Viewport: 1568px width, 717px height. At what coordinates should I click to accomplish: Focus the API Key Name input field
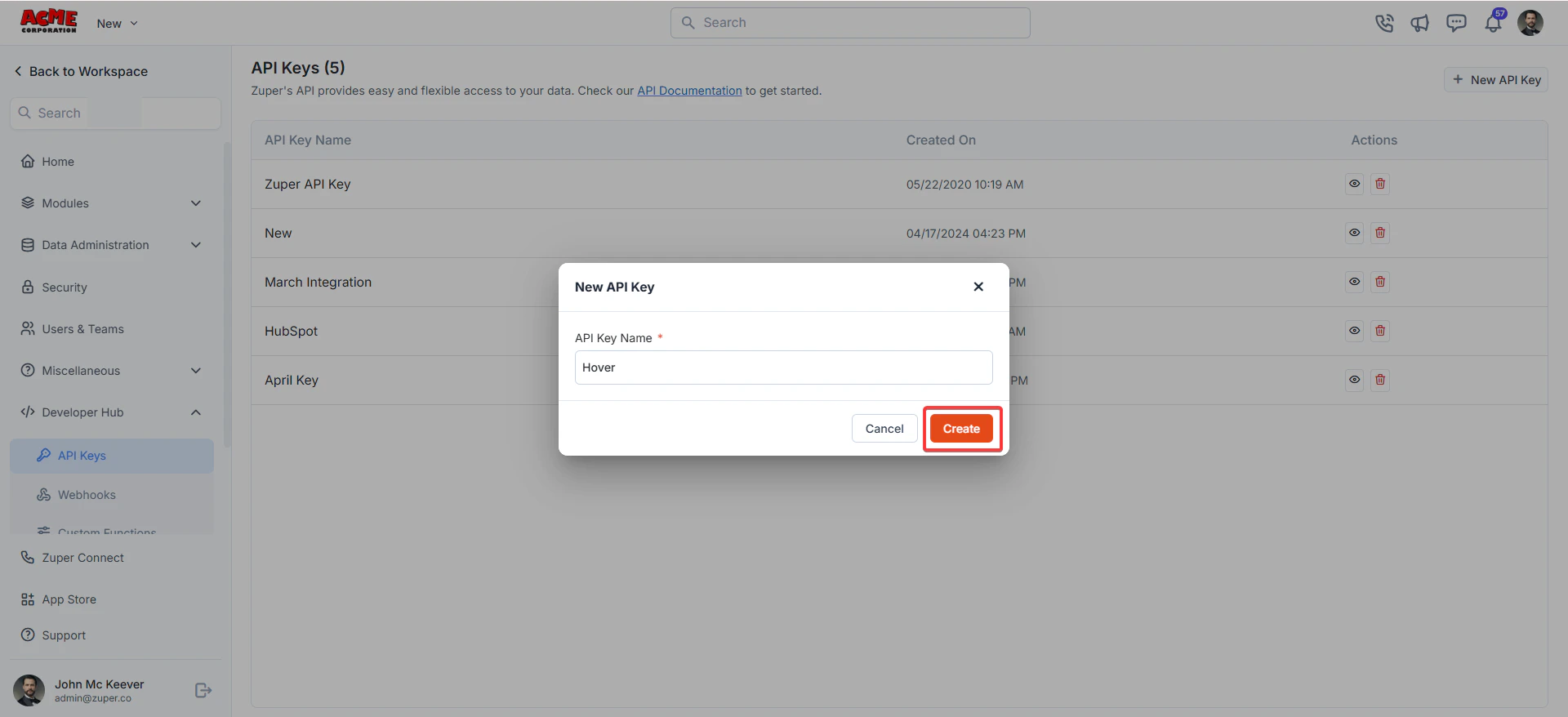(783, 367)
